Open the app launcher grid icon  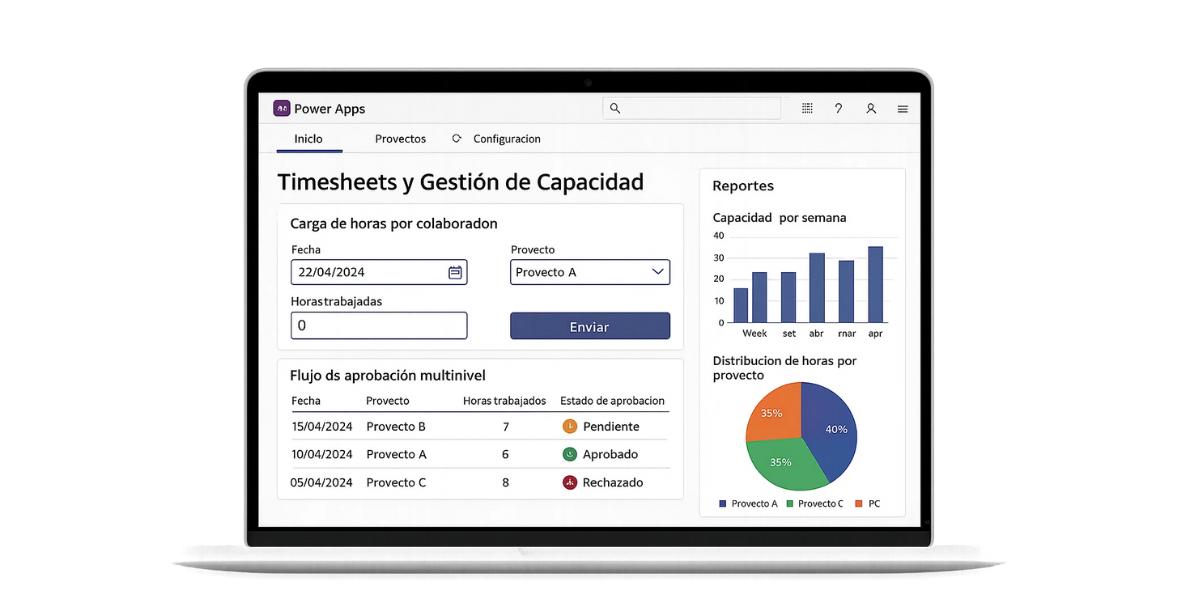(x=807, y=107)
